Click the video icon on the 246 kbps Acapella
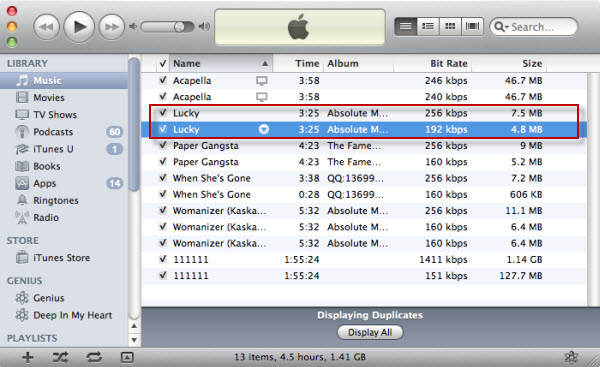600x367 pixels. [x=262, y=81]
